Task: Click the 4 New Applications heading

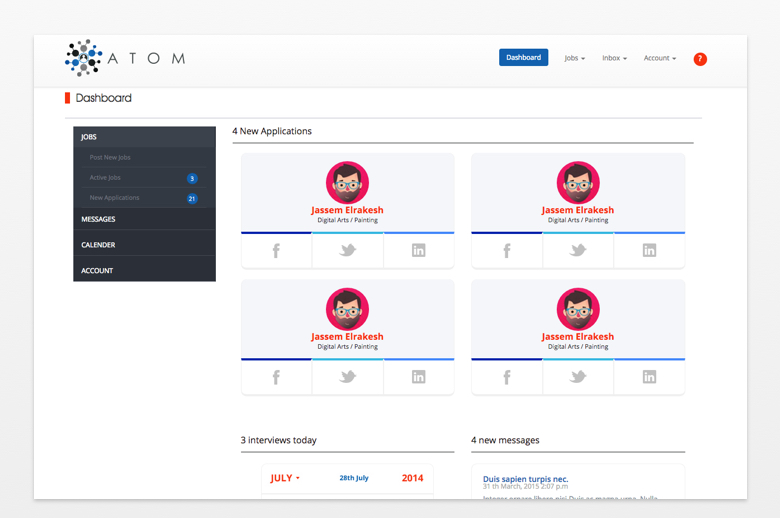Action: pyautogui.click(x=272, y=131)
